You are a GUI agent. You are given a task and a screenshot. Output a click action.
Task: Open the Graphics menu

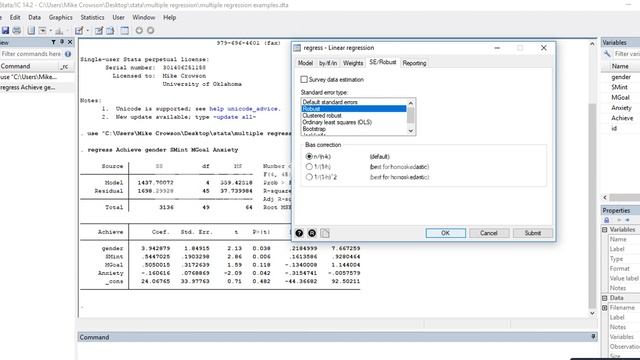60,18
